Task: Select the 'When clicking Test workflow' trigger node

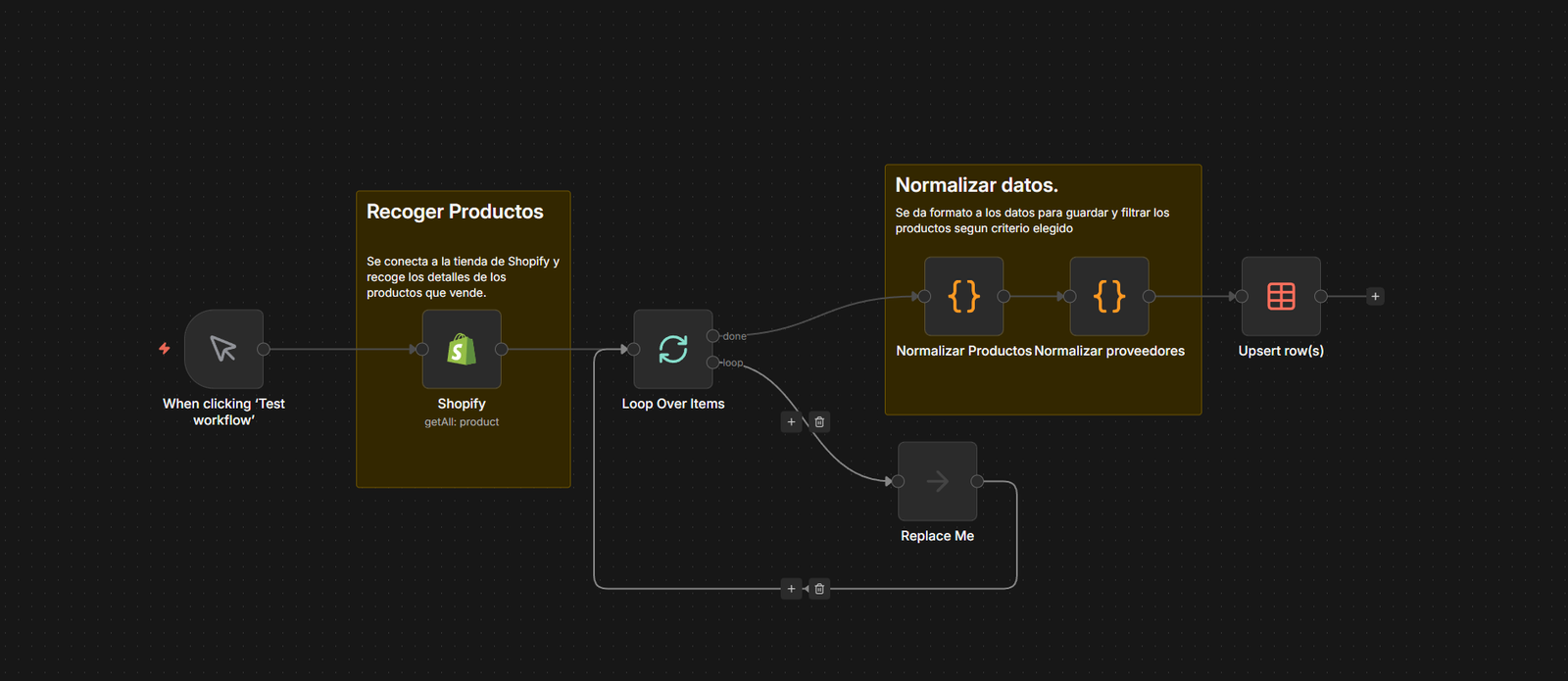Action: 223,349
